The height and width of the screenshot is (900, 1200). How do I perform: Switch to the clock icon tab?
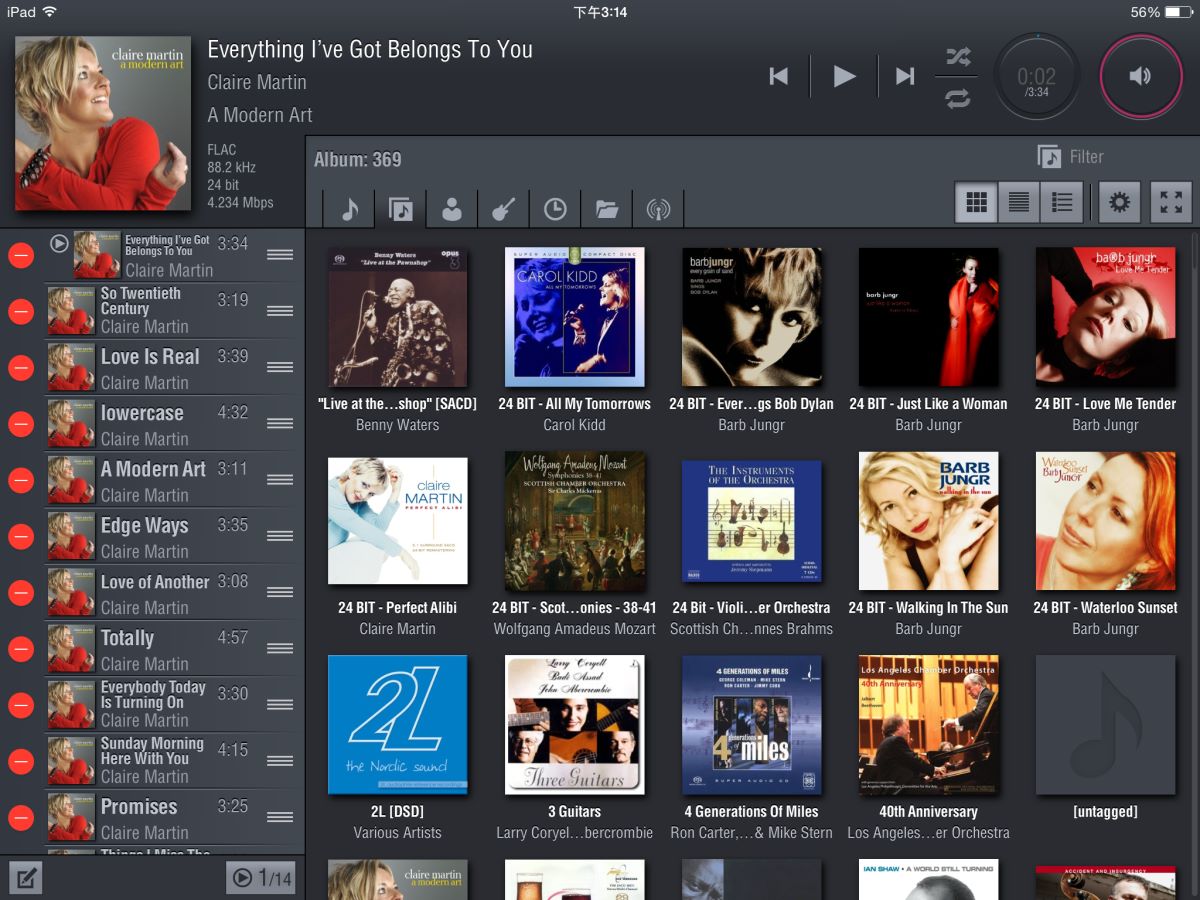pyautogui.click(x=555, y=208)
